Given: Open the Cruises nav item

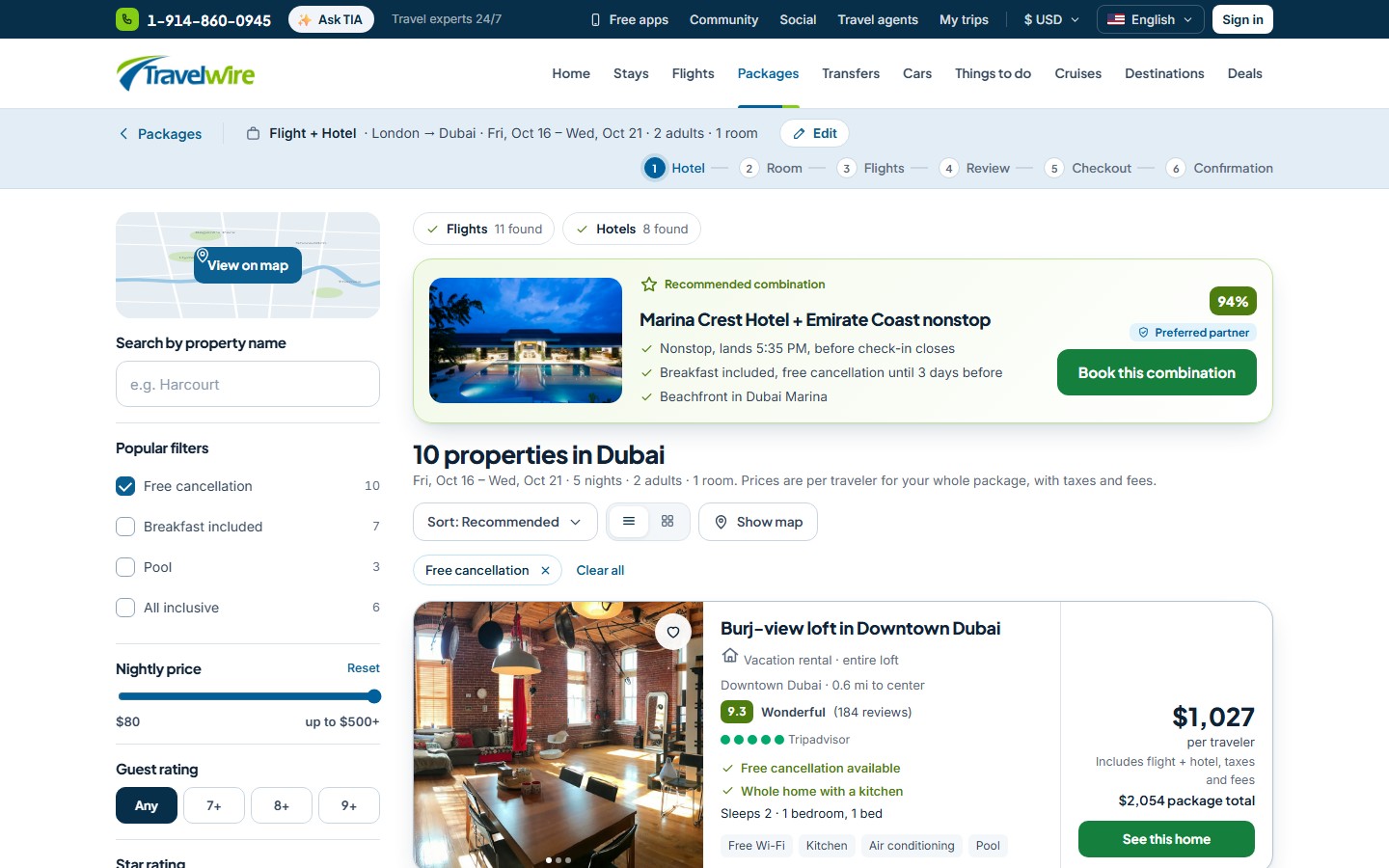Looking at the screenshot, I should tap(1077, 73).
